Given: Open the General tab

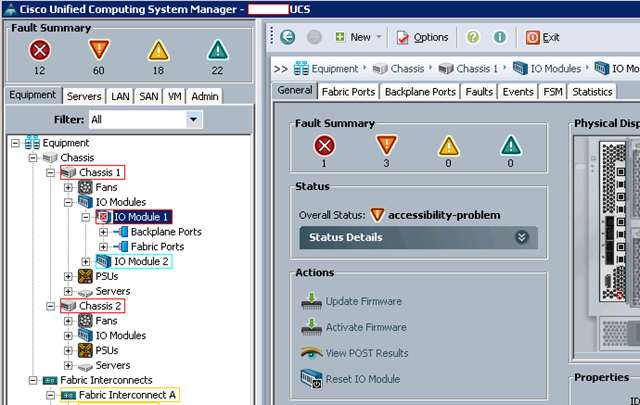Looking at the screenshot, I should coord(295,90).
